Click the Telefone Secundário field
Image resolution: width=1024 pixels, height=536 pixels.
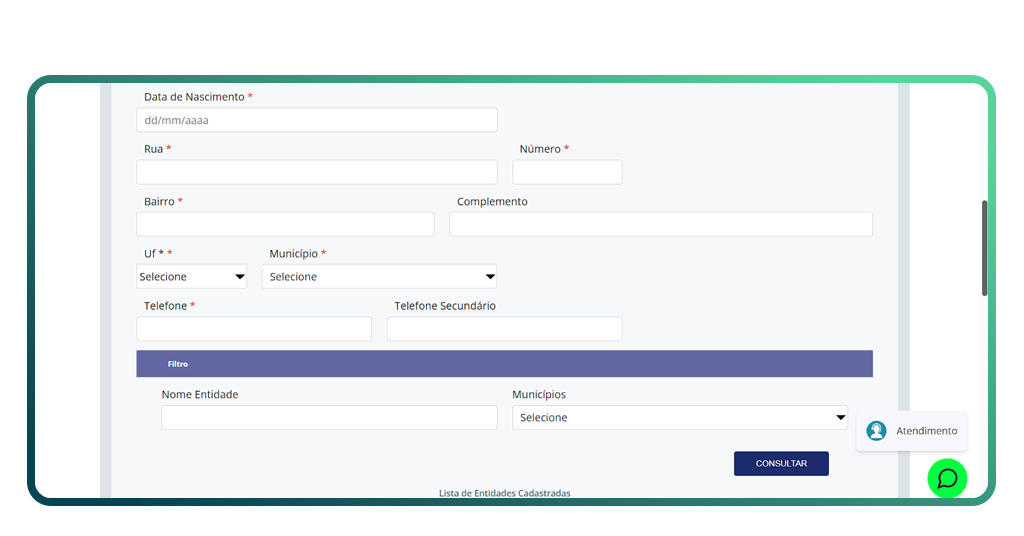[x=504, y=329]
